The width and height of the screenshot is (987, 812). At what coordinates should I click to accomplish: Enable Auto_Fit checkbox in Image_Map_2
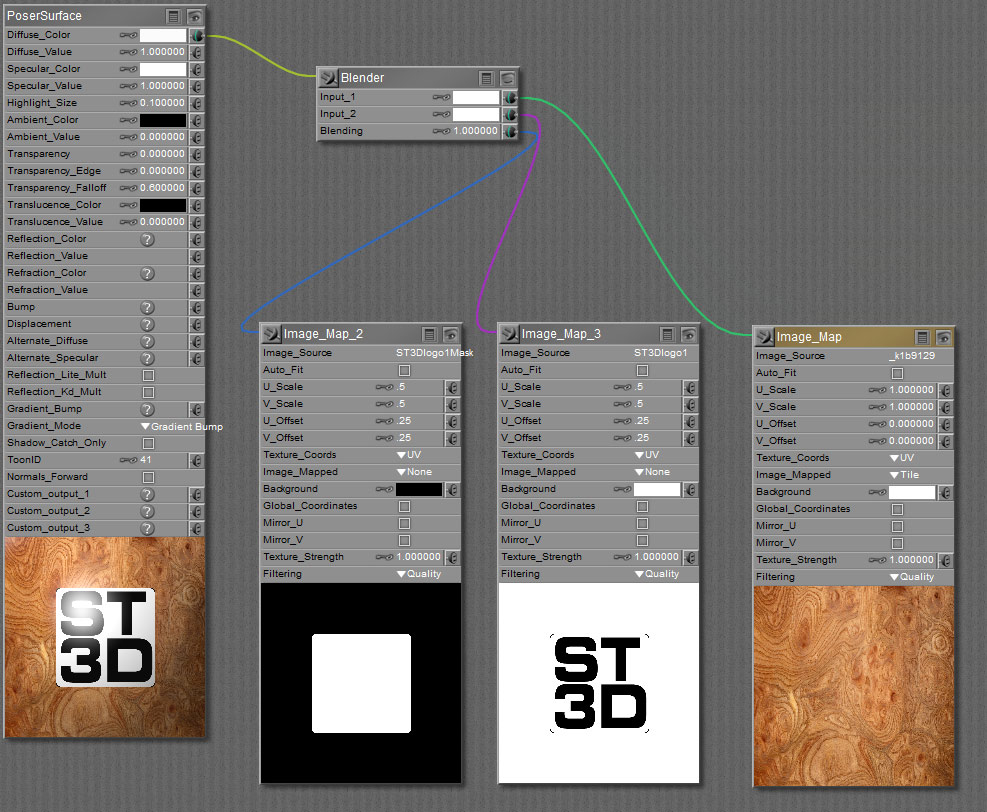404,370
